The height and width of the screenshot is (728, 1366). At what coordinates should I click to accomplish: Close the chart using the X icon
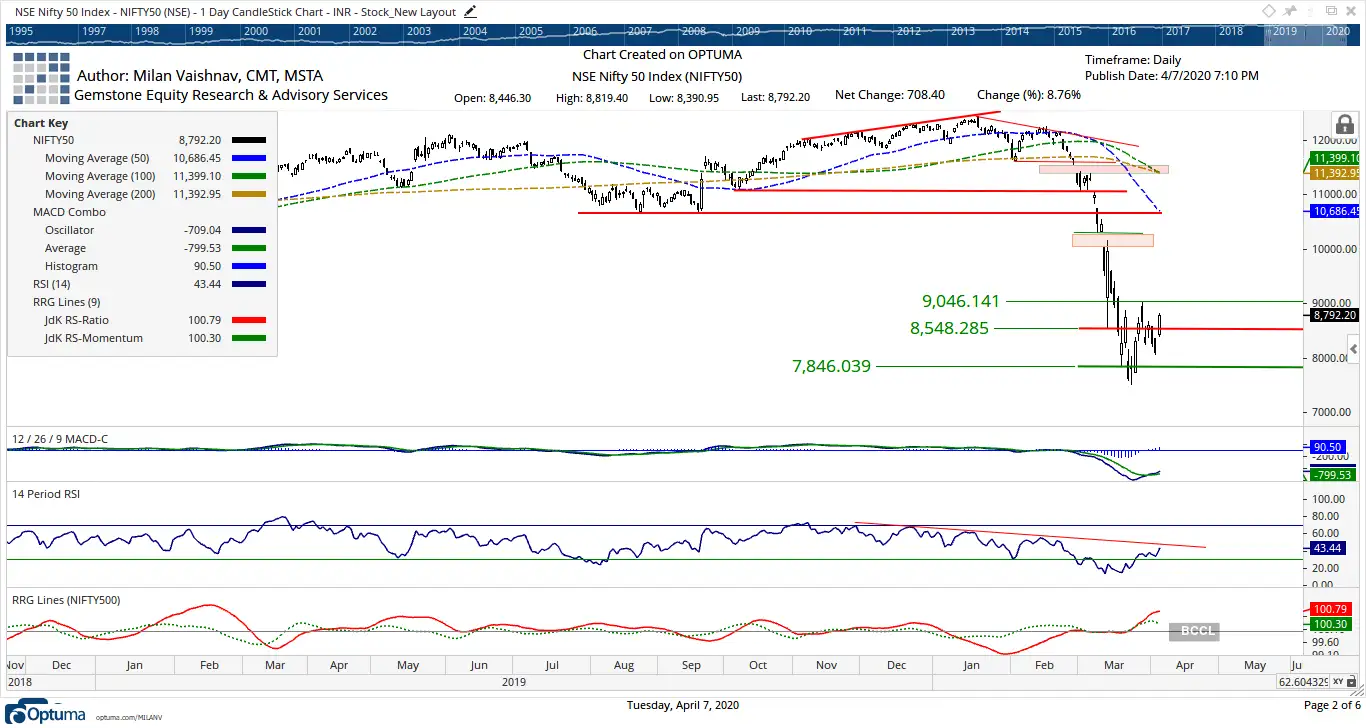coord(1353,11)
